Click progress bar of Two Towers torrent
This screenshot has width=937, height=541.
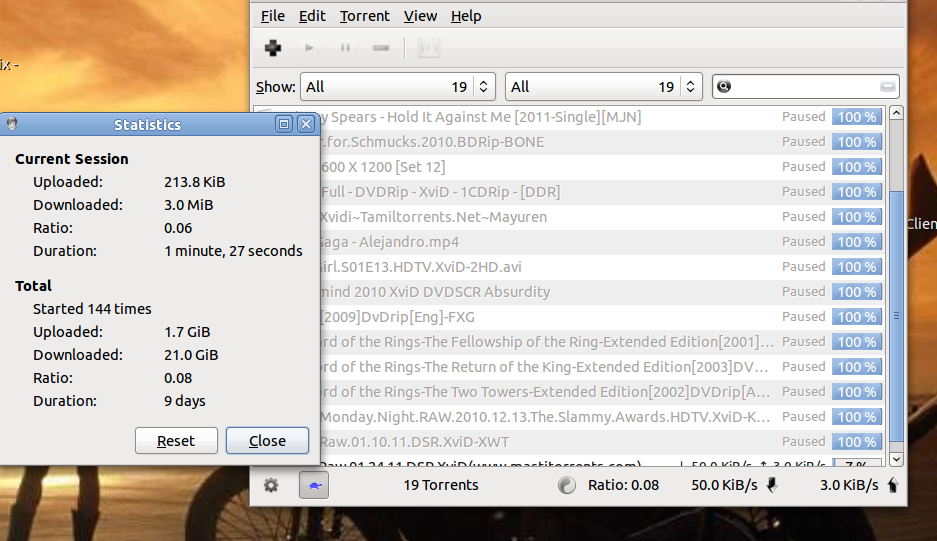(x=857, y=392)
